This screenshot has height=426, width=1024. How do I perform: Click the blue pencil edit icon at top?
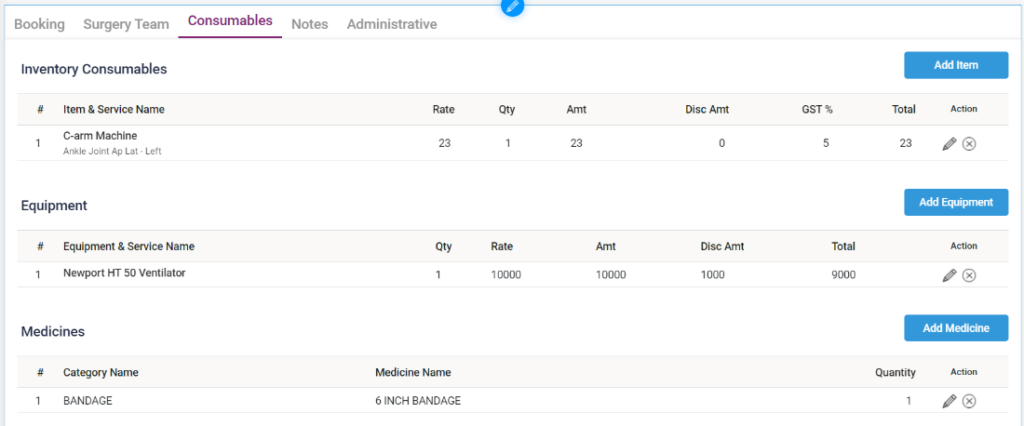(x=512, y=6)
